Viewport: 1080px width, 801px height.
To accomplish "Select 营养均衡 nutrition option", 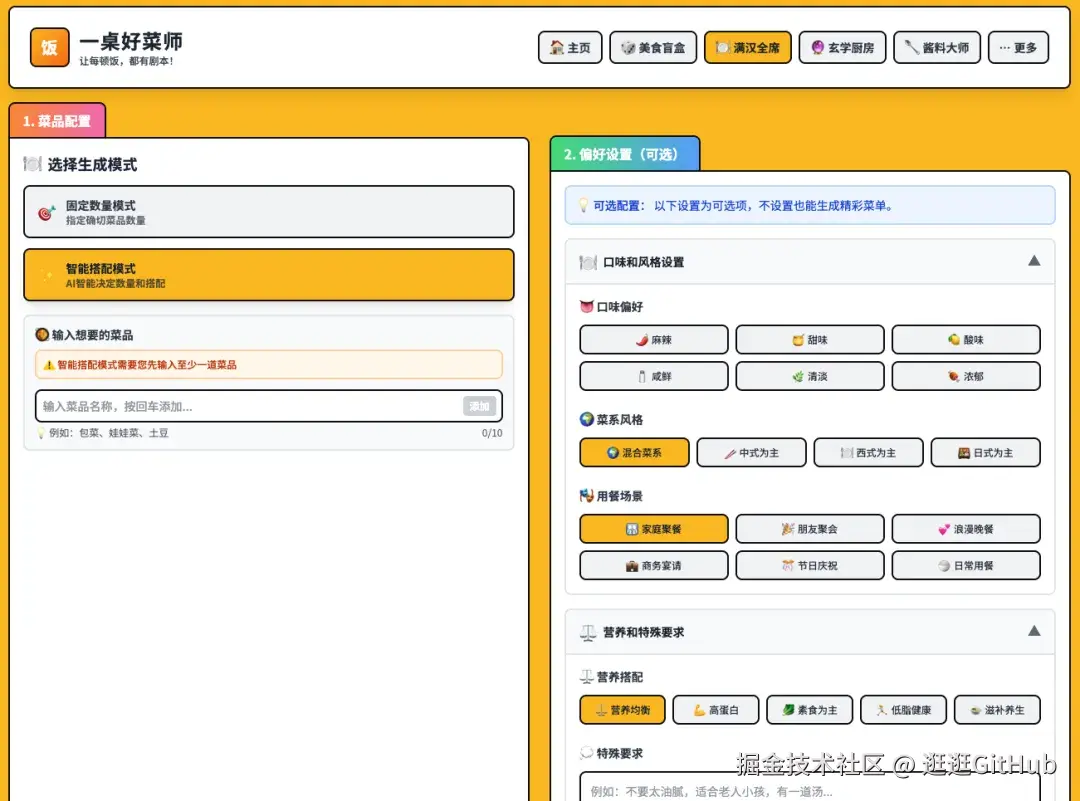I will 623,709.
